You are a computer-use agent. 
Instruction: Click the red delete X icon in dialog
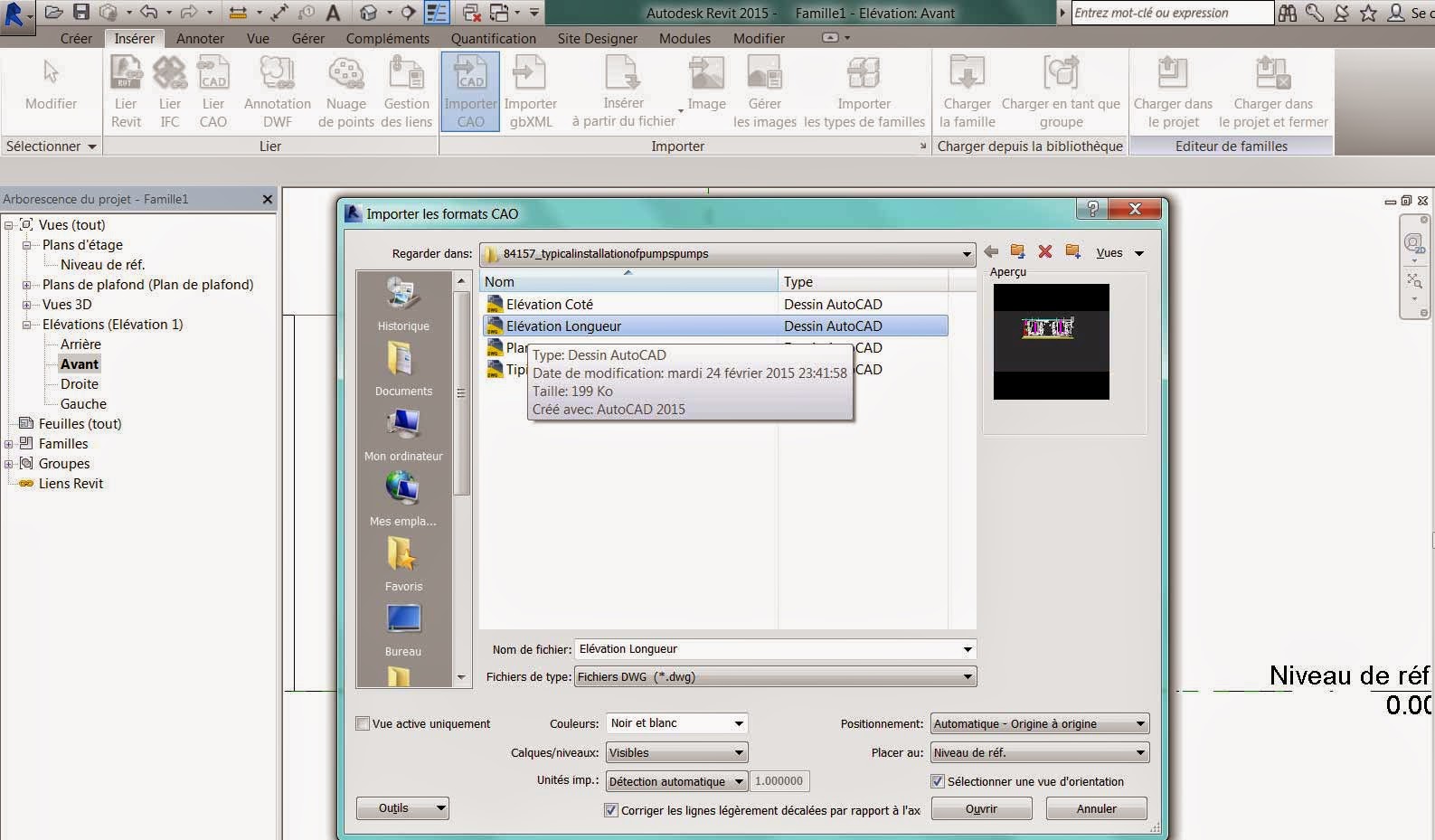point(1045,252)
